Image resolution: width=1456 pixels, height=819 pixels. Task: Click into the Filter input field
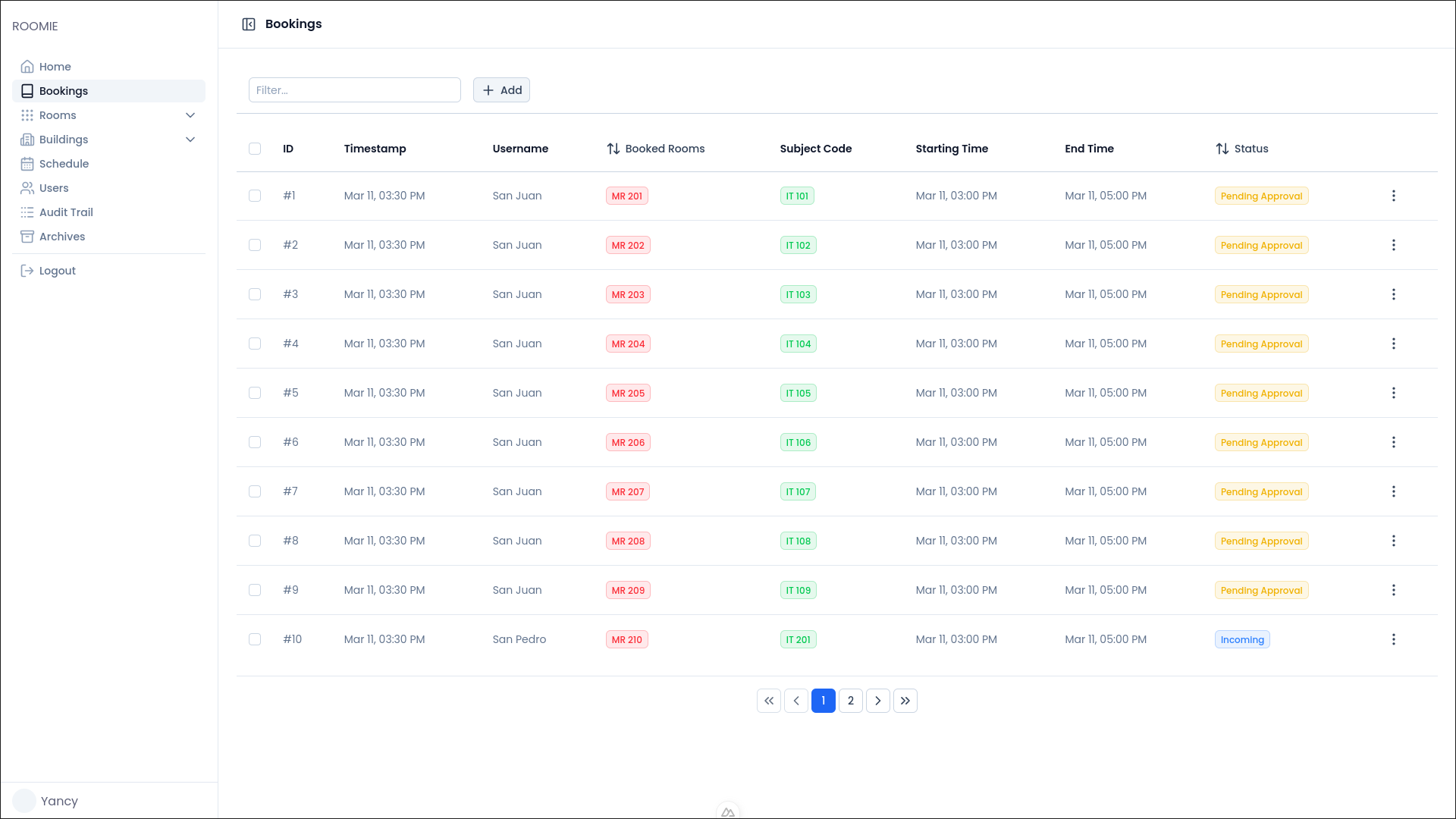click(354, 90)
